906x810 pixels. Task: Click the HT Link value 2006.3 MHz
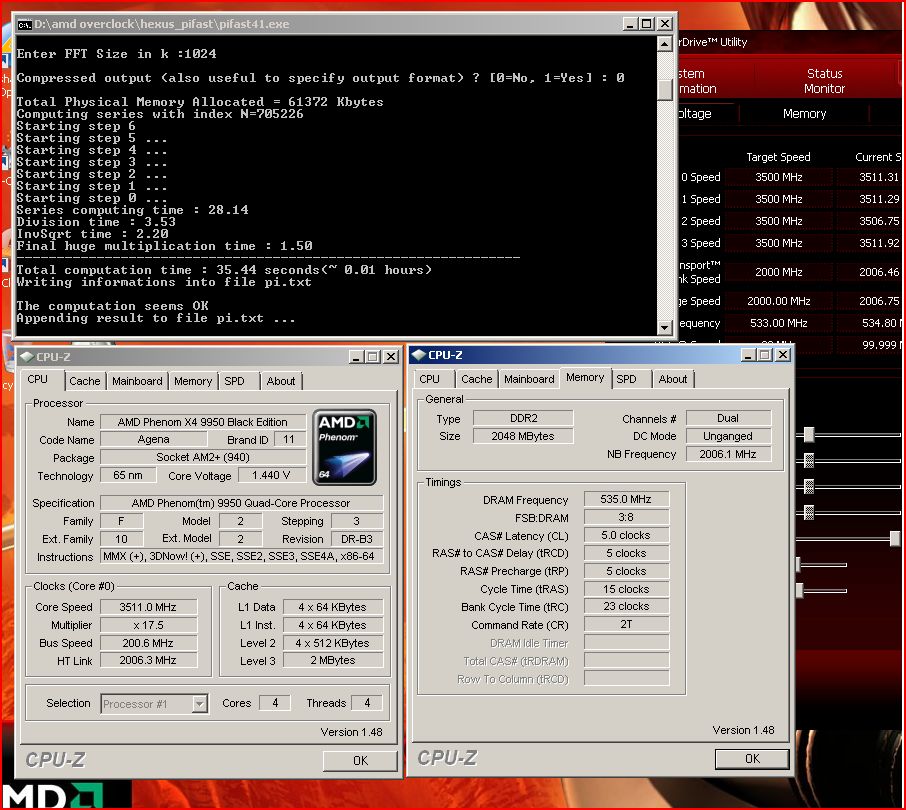(148, 660)
